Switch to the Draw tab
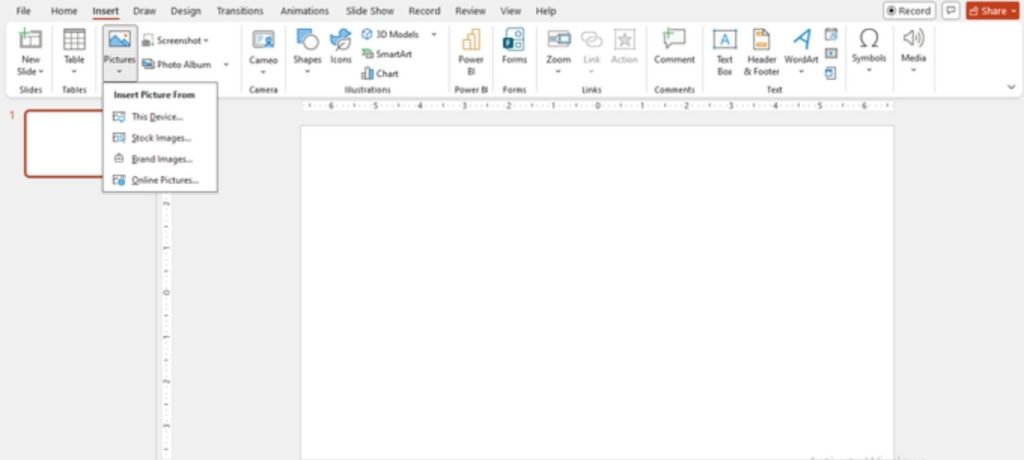This screenshot has width=1024, height=460. [x=144, y=11]
